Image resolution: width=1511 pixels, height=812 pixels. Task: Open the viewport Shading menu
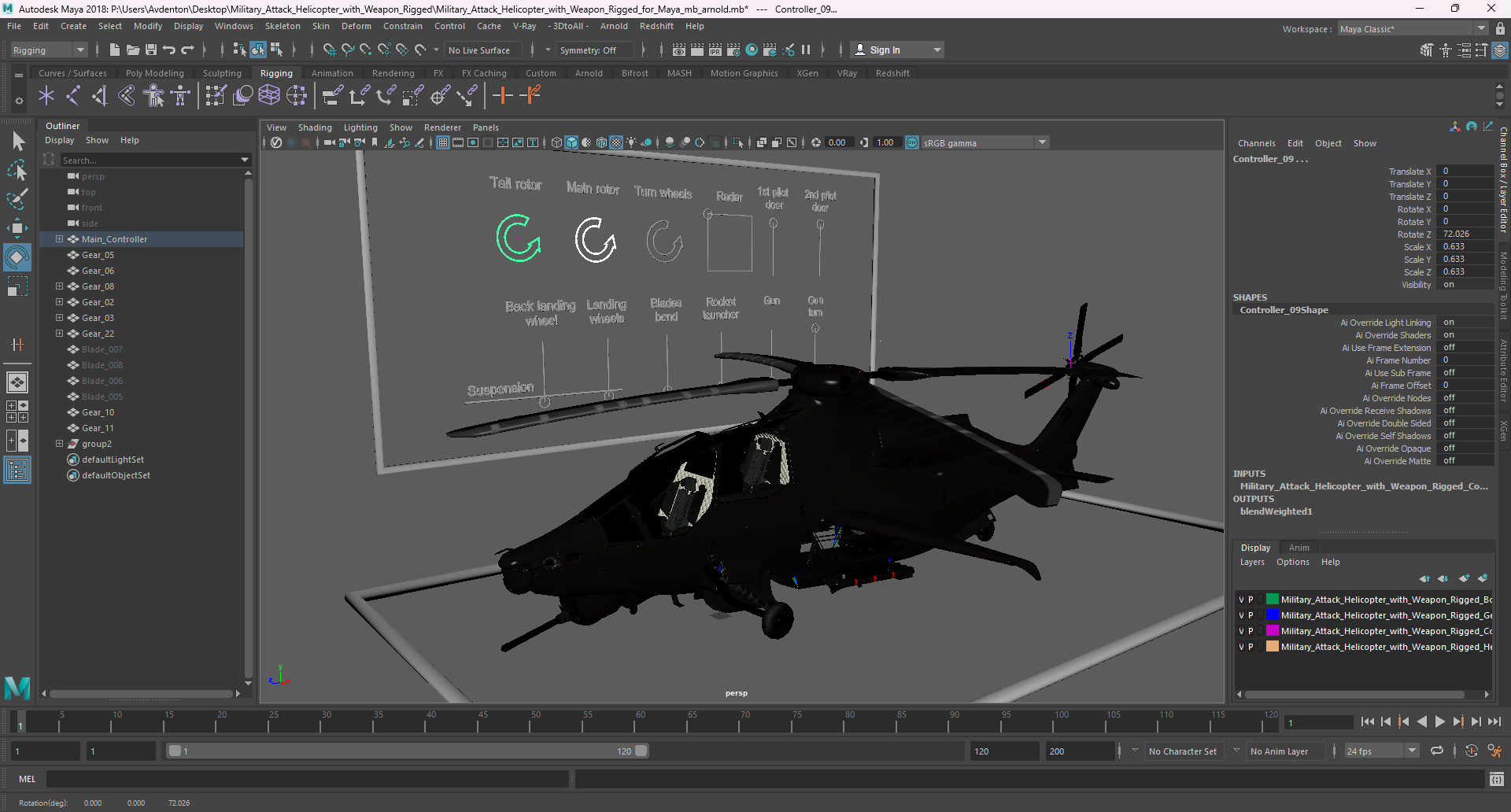pos(315,127)
